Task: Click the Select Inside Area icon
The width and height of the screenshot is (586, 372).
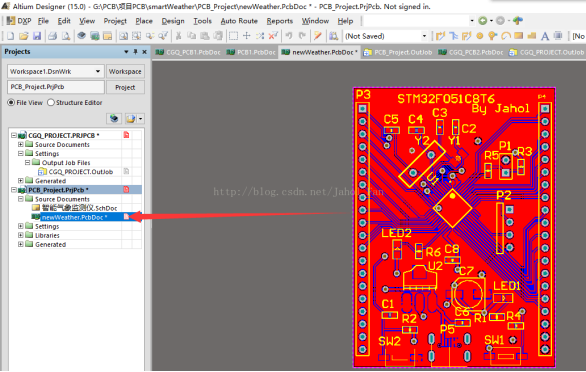Action: [x=233, y=36]
